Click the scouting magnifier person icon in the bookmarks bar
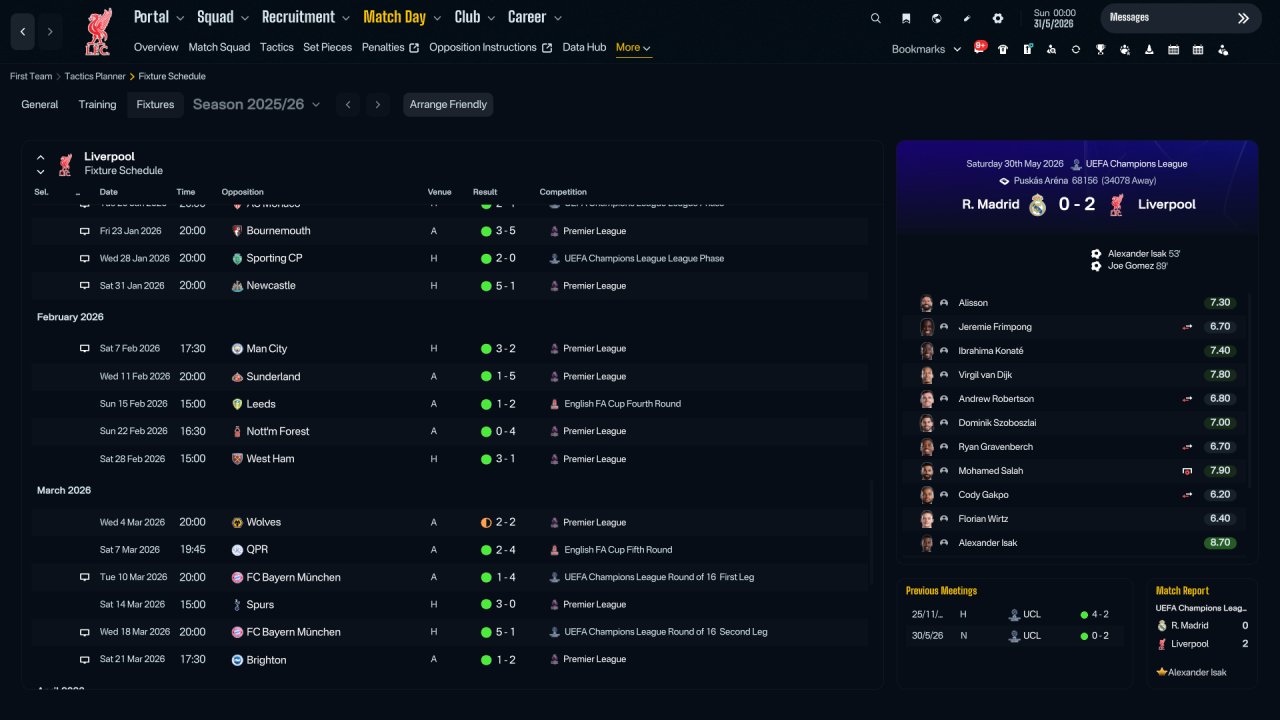Screen dimensions: 1280x720 pos(1051,49)
